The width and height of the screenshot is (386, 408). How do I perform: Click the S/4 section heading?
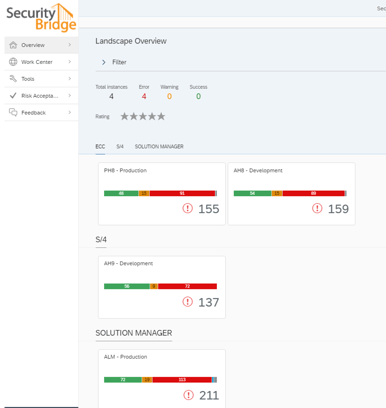[101, 239]
